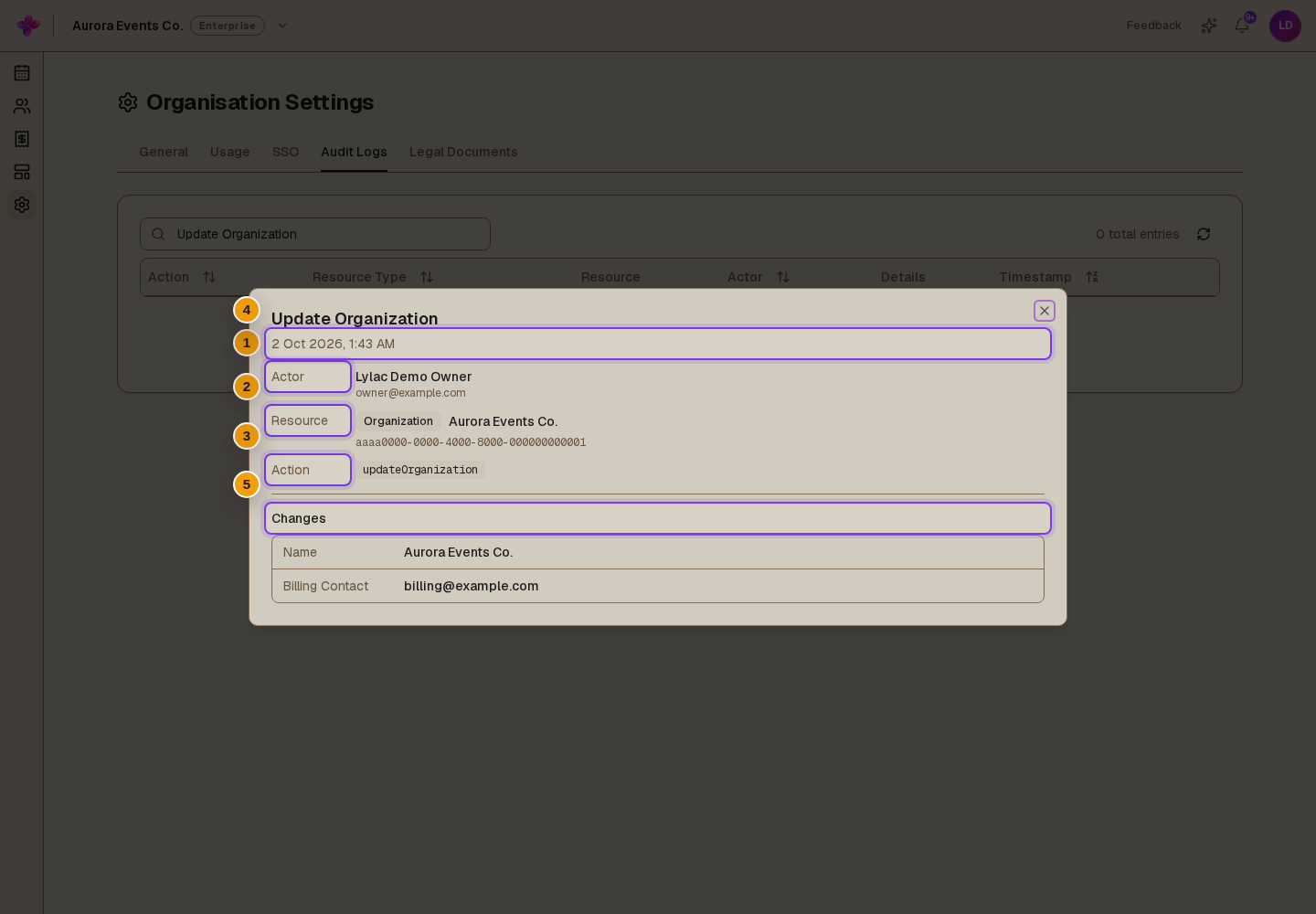This screenshot has width=1316, height=914.
Task: Click the updateOrganization action code
Action: (420, 470)
